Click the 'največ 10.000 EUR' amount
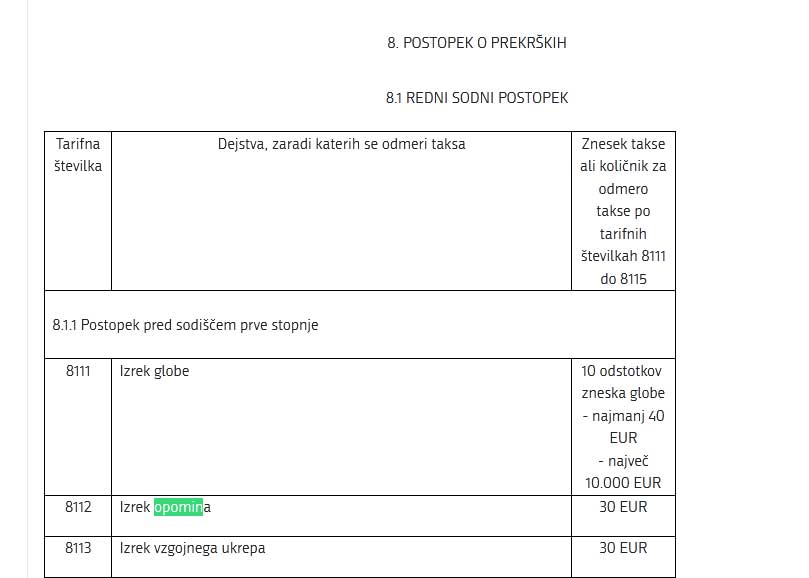The width and height of the screenshot is (809, 578). pyautogui.click(x=623, y=472)
